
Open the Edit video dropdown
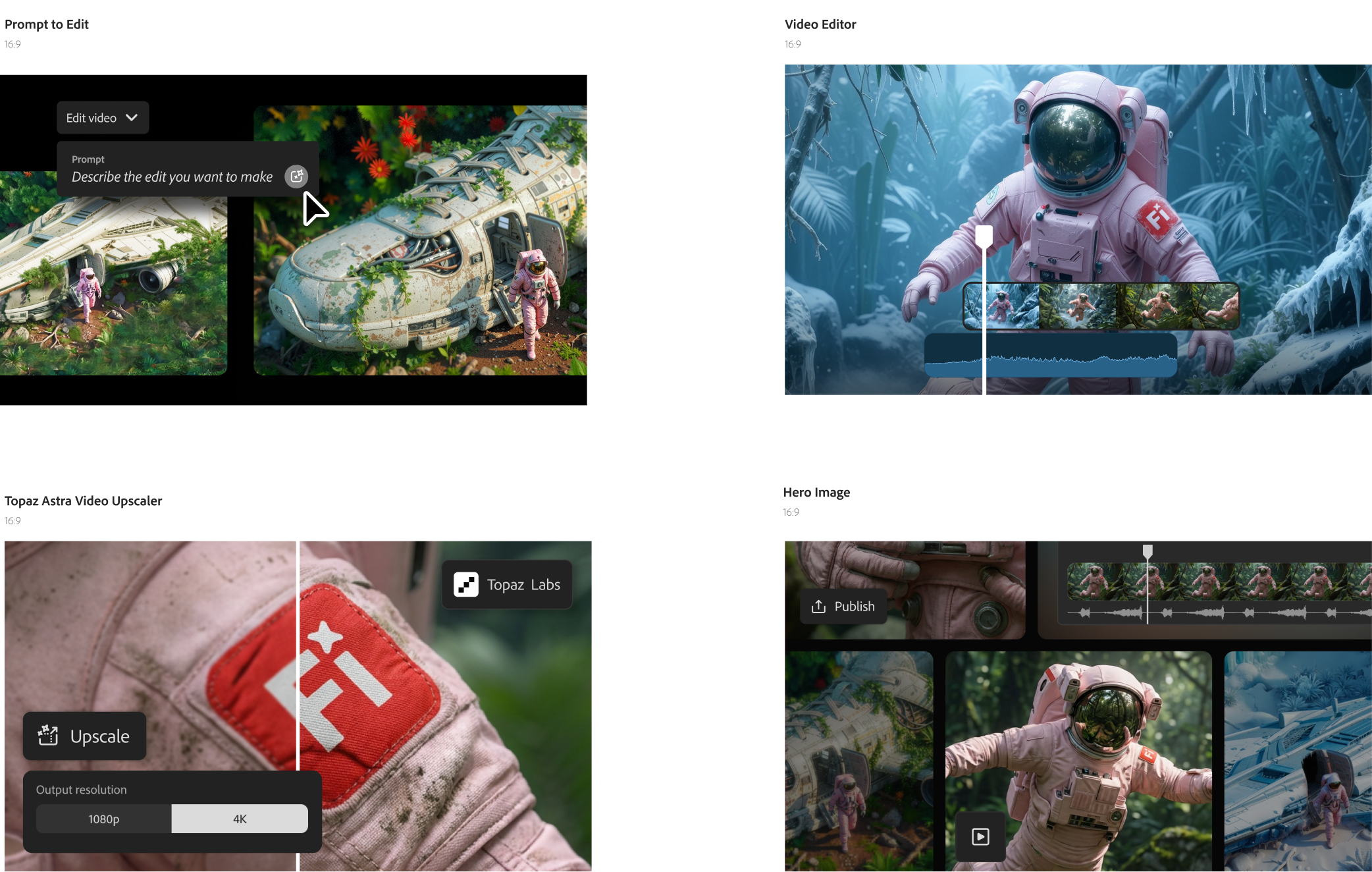coord(103,118)
